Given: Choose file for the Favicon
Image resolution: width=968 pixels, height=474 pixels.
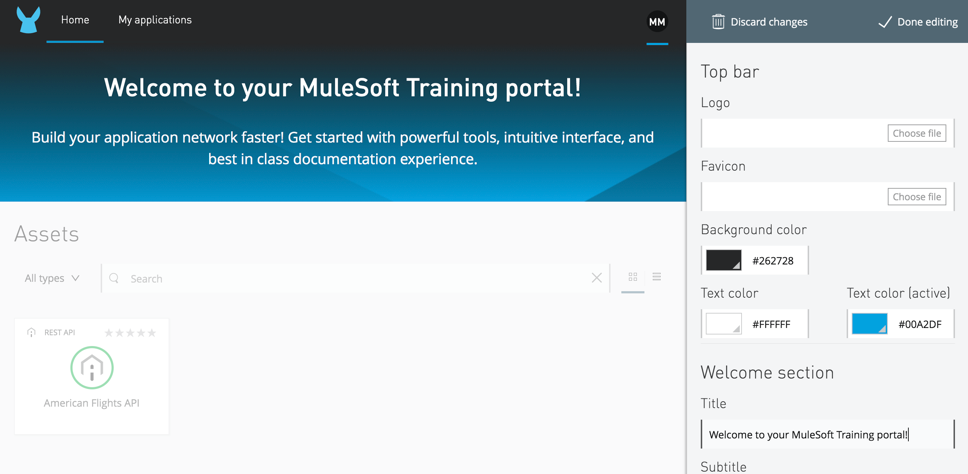Looking at the screenshot, I should 917,197.
